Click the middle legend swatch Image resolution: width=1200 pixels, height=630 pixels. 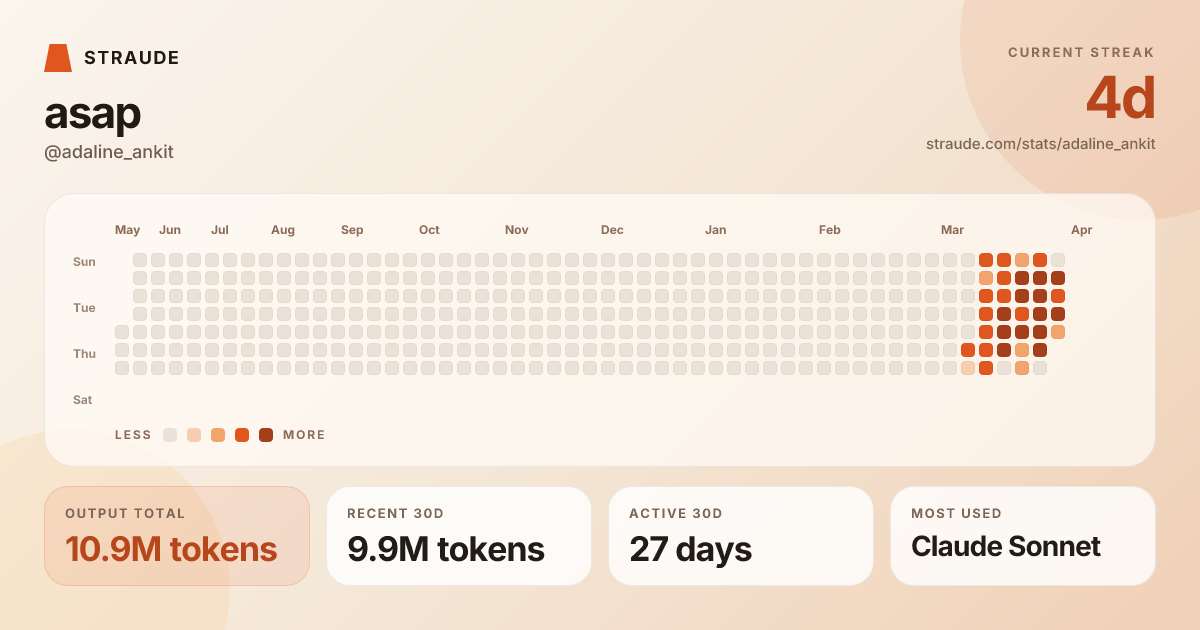coord(218,435)
